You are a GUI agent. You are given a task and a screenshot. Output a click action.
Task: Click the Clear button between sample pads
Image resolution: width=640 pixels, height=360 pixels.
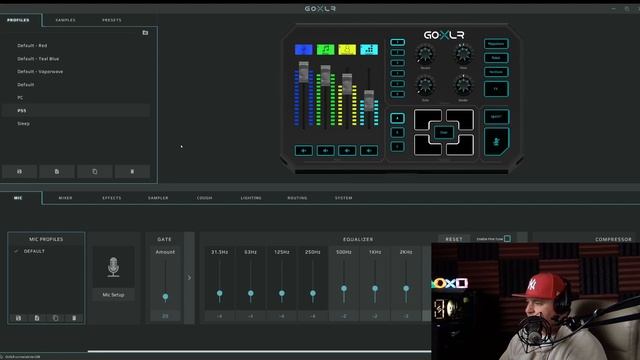[x=444, y=132]
